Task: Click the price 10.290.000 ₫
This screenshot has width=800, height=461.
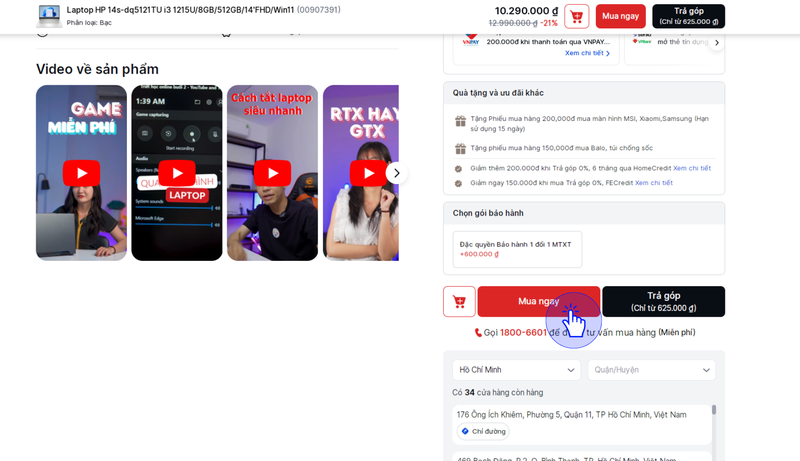Action: tap(527, 11)
